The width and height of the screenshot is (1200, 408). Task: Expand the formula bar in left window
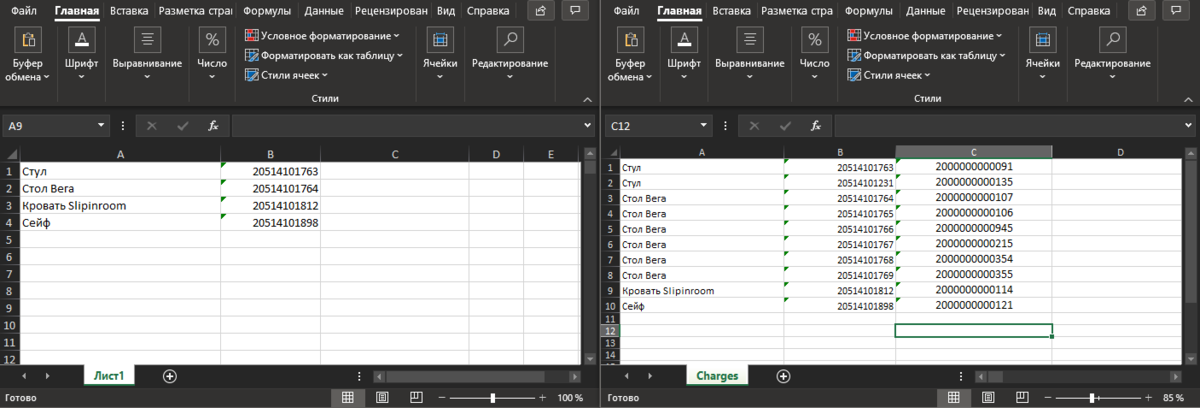point(587,126)
